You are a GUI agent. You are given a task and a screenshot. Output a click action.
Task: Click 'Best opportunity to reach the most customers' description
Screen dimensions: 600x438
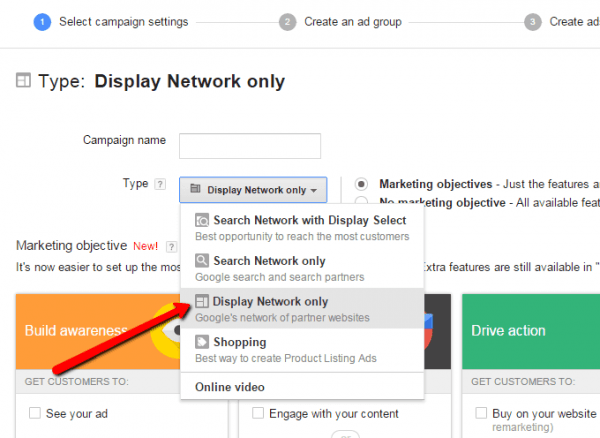pyautogui.click(x=302, y=236)
